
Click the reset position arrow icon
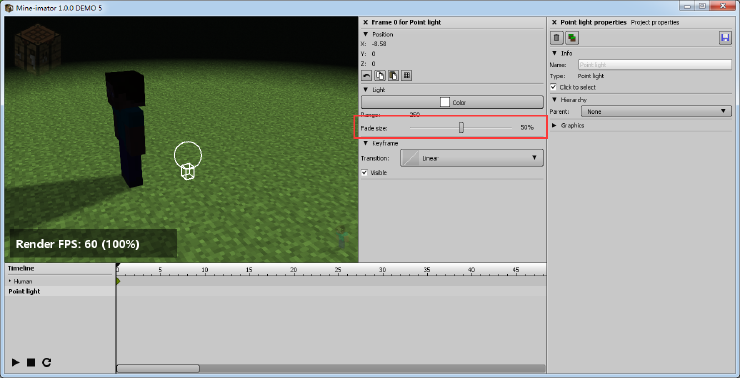click(x=366, y=76)
